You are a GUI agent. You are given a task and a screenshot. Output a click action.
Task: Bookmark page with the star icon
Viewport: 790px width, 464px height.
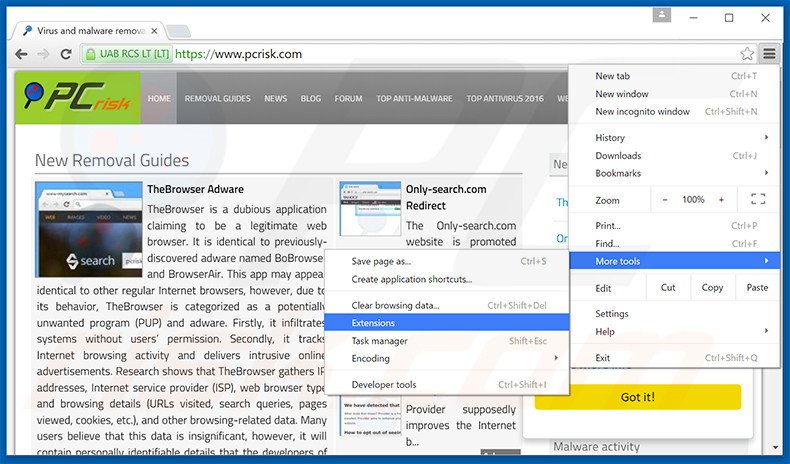click(747, 53)
